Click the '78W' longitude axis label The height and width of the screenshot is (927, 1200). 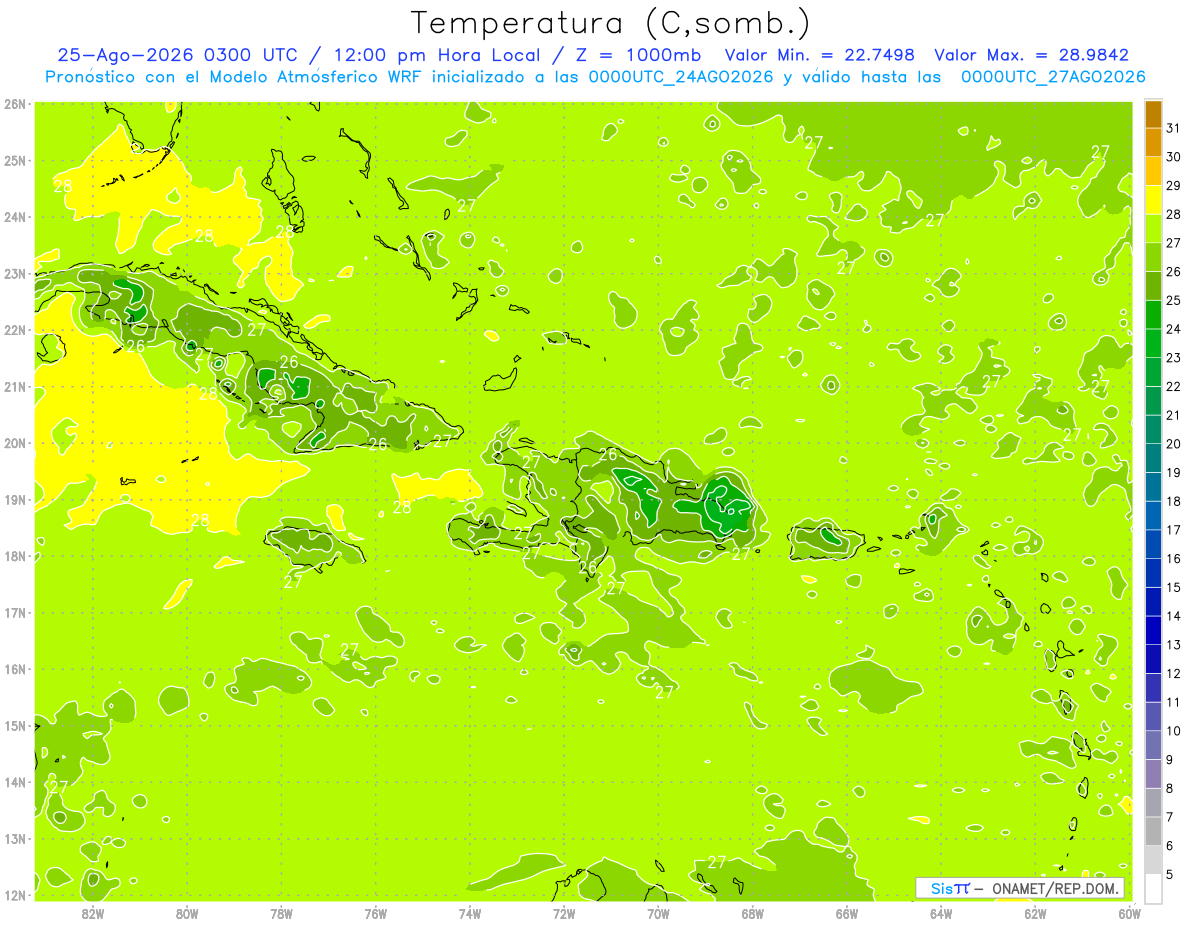click(281, 913)
